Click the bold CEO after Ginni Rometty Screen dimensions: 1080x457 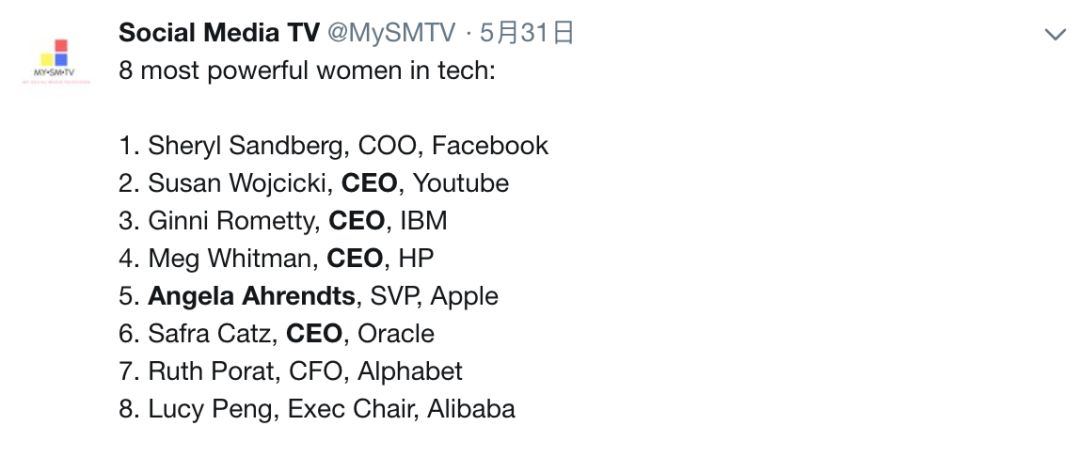click(356, 221)
